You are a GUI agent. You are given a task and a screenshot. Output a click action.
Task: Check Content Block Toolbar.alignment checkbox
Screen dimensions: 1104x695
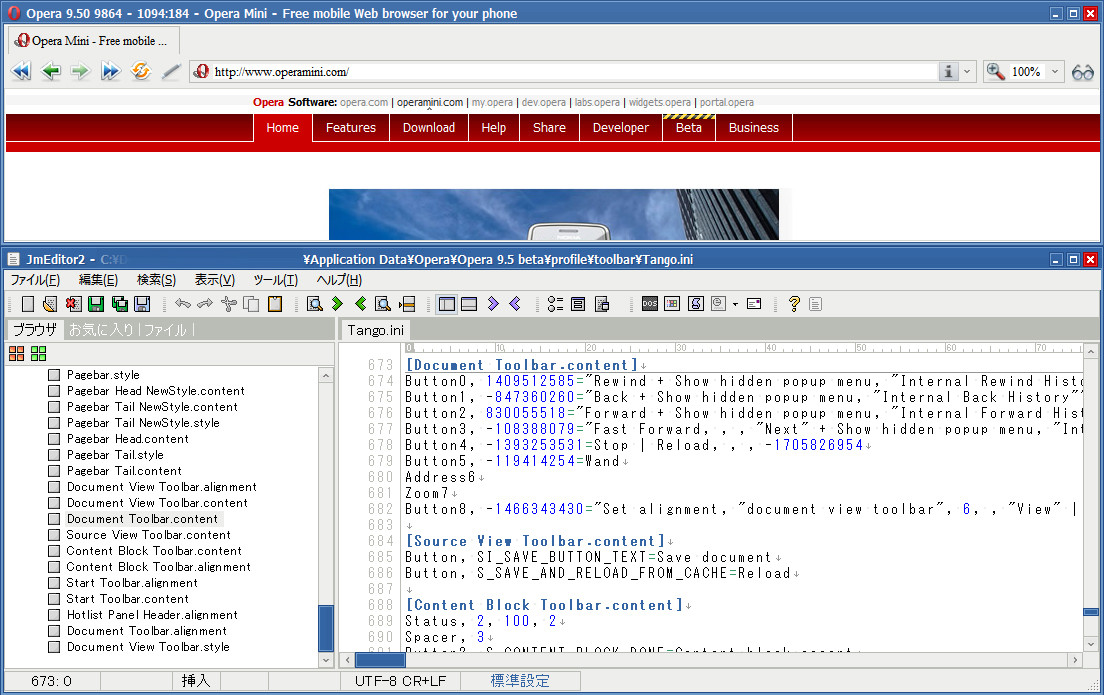click(x=54, y=567)
